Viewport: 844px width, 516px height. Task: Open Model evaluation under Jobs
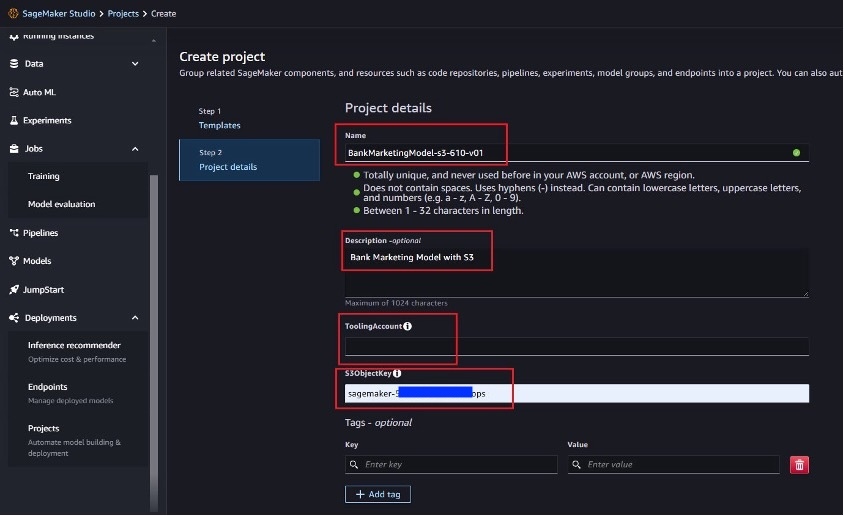[61, 204]
